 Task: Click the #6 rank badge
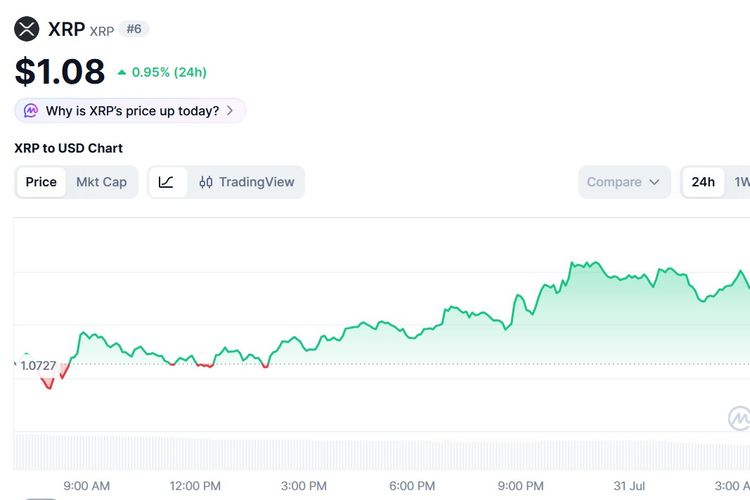134,29
